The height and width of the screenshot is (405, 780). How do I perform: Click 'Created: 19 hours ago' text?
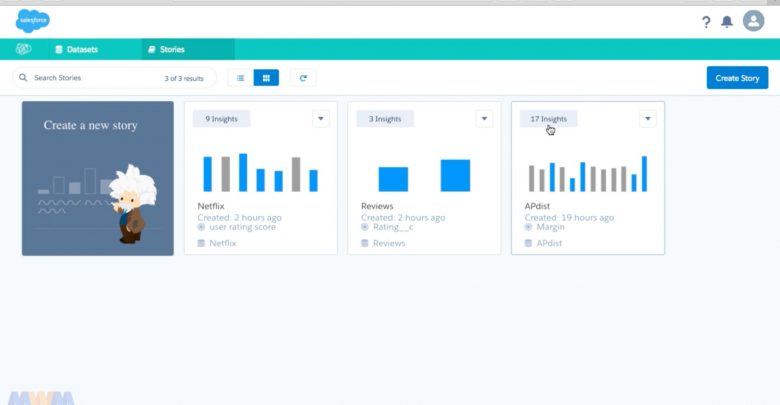pos(569,217)
